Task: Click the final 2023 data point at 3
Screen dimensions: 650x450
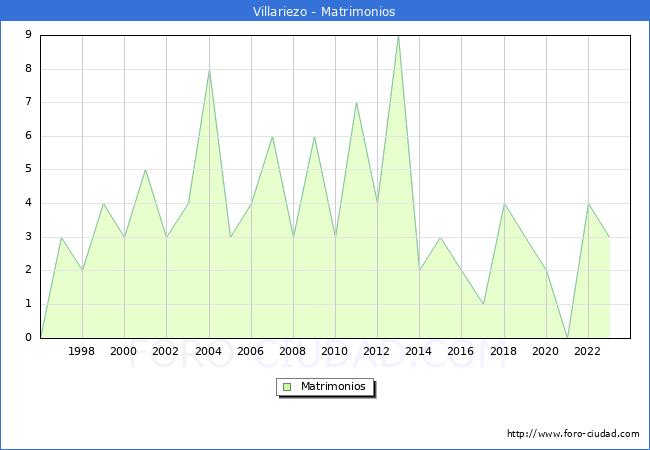Action: [609, 237]
